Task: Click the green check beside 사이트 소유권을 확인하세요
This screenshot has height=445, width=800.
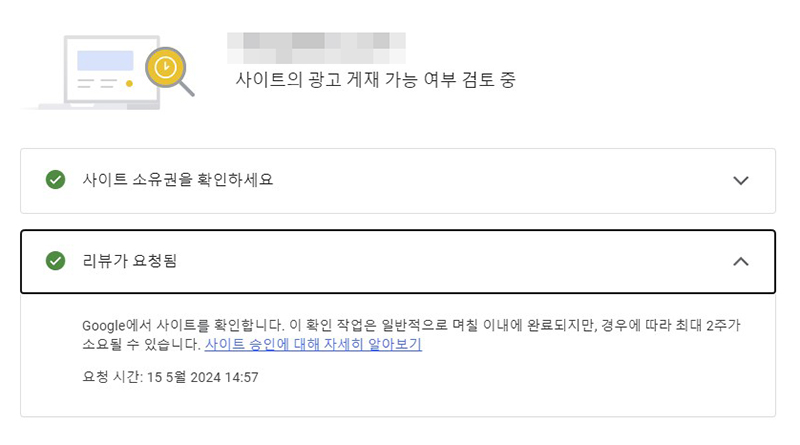Action: (56, 180)
